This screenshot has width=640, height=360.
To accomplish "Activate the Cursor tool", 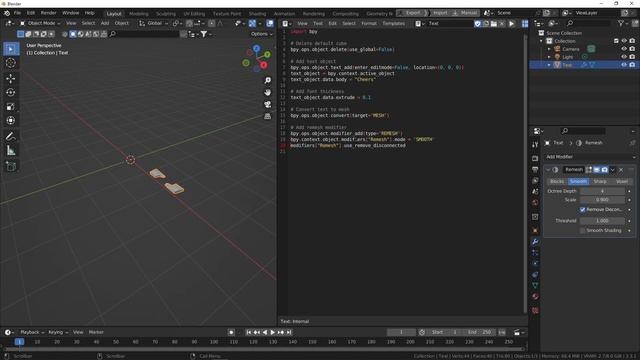I will coord(11,63).
